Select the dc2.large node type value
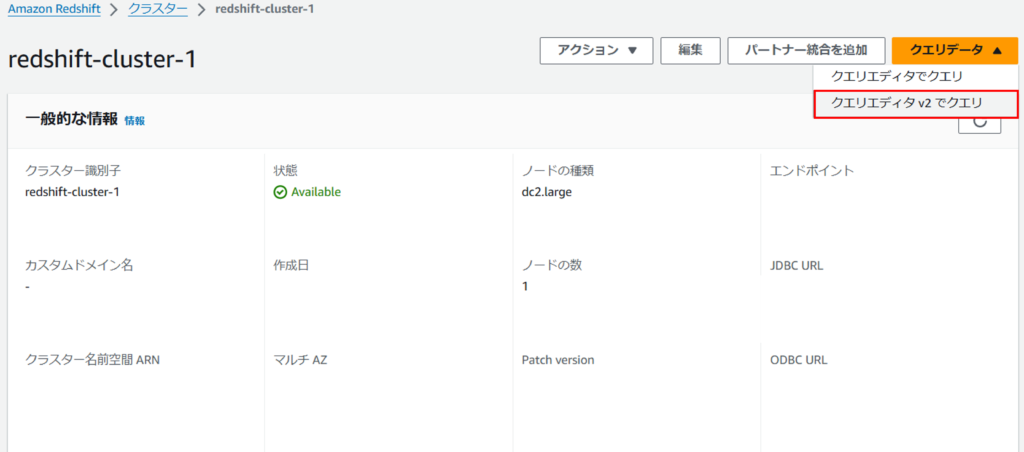 [547, 193]
